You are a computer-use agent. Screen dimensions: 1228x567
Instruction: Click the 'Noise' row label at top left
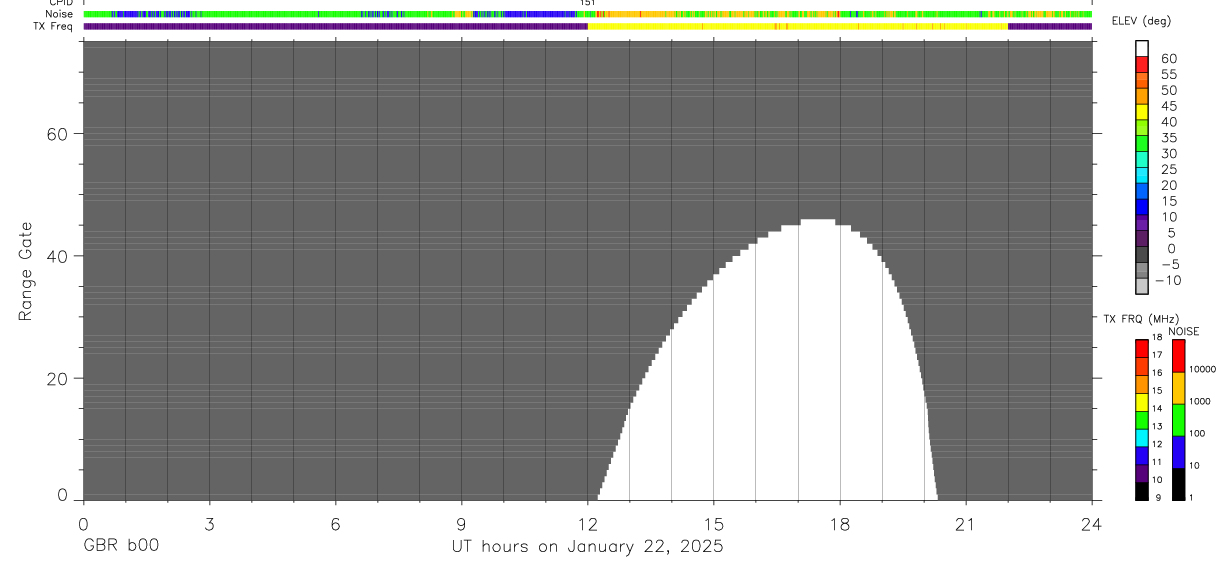click(x=59, y=14)
